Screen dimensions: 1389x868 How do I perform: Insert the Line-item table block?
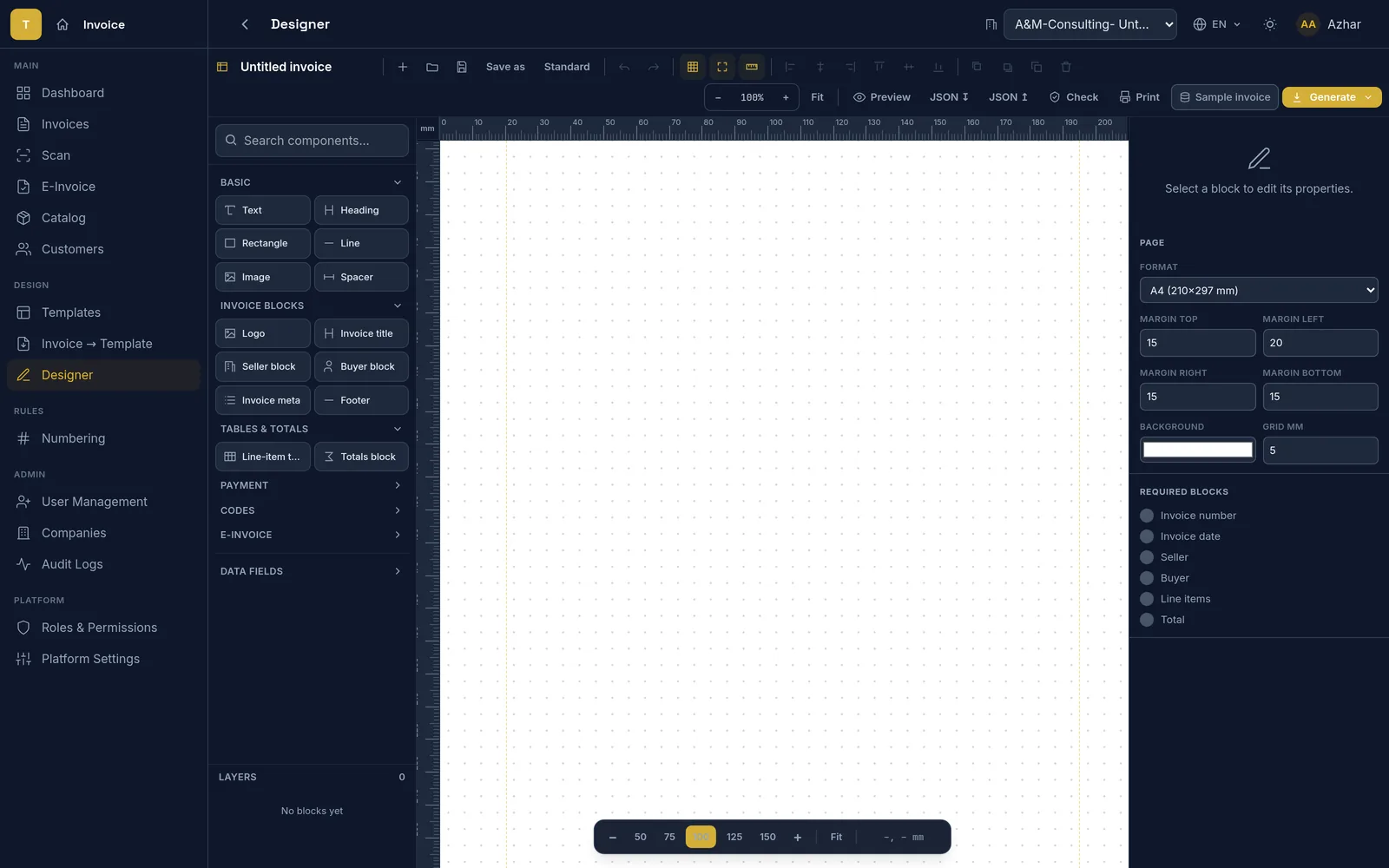click(x=262, y=457)
